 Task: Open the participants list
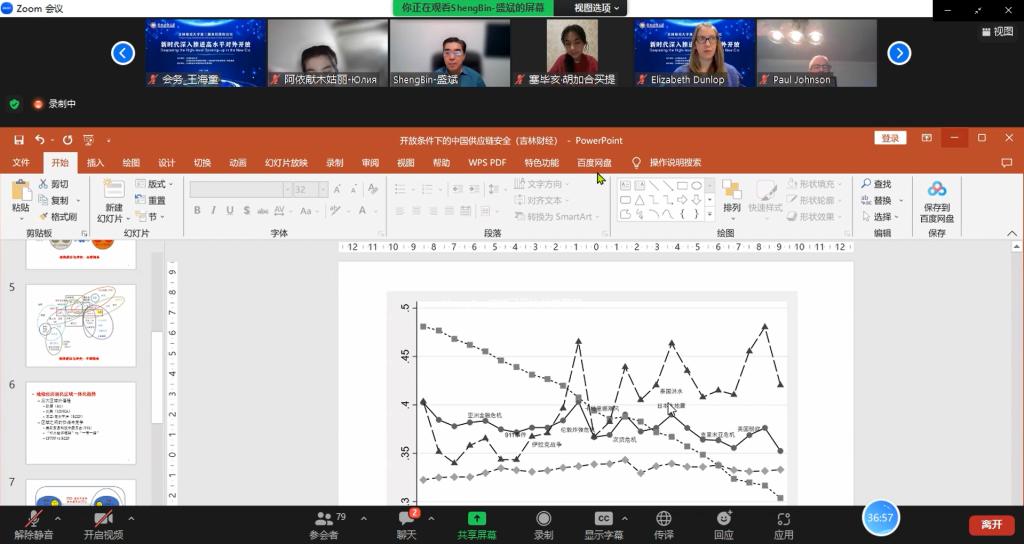pos(323,519)
